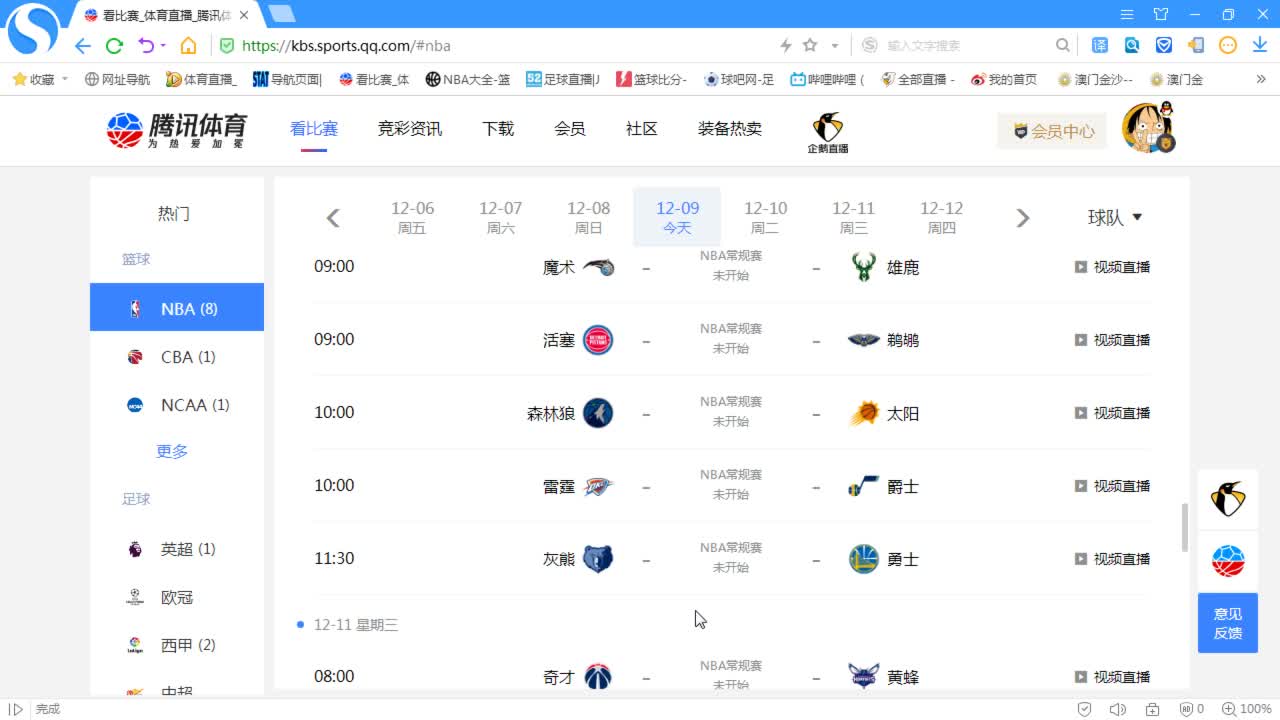This screenshot has width=1280, height=720.
Task: Select CBA (1) in the sidebar
Action: tap(187, 357)
